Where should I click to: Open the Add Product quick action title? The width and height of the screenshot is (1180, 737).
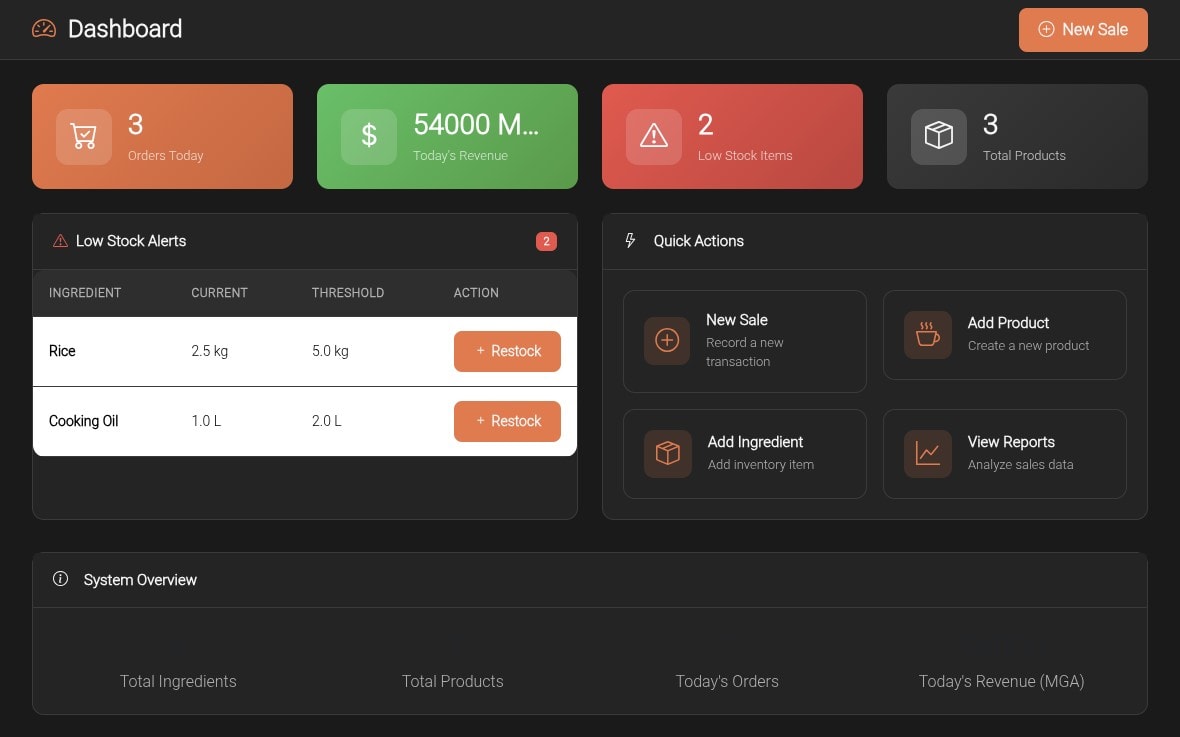[1008, 323]
